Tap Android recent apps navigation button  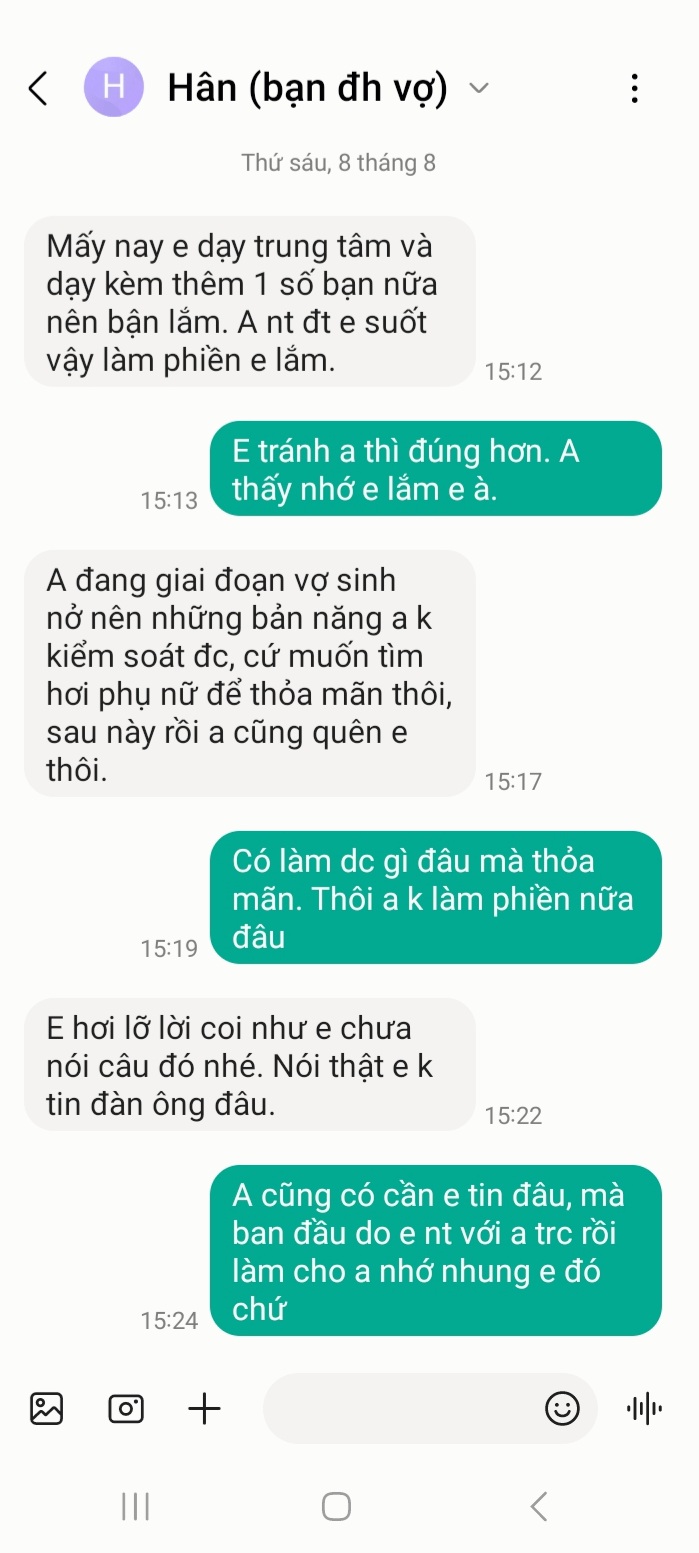tap(135, 1506)
